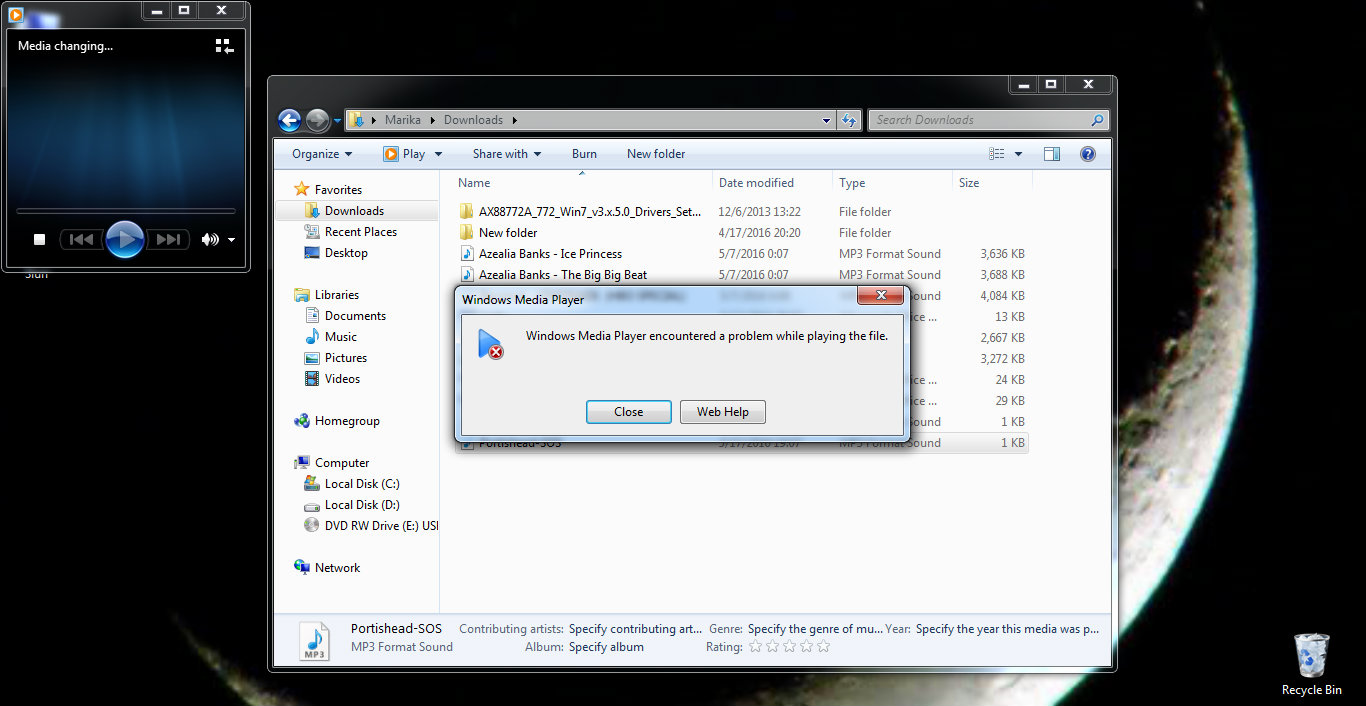Open Explorer help
Image resolution: width=1366 pixels, height=706 pixels.
(1088, 154)
